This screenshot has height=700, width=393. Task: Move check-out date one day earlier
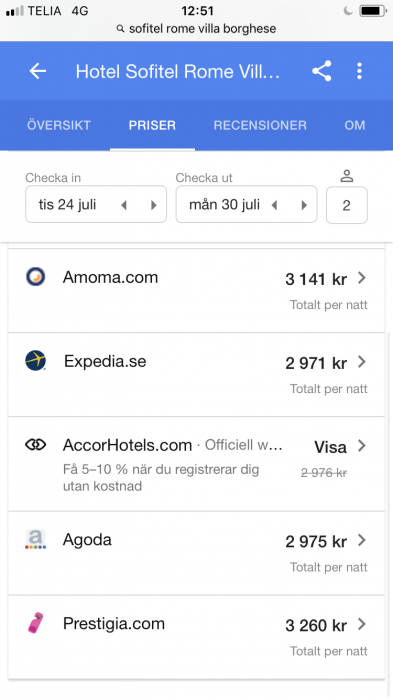coord(274,205)
